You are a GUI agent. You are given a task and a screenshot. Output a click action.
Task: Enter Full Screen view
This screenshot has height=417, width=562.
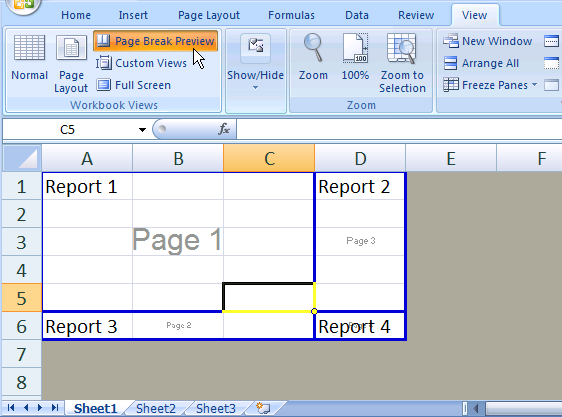(x=133, y=85)
